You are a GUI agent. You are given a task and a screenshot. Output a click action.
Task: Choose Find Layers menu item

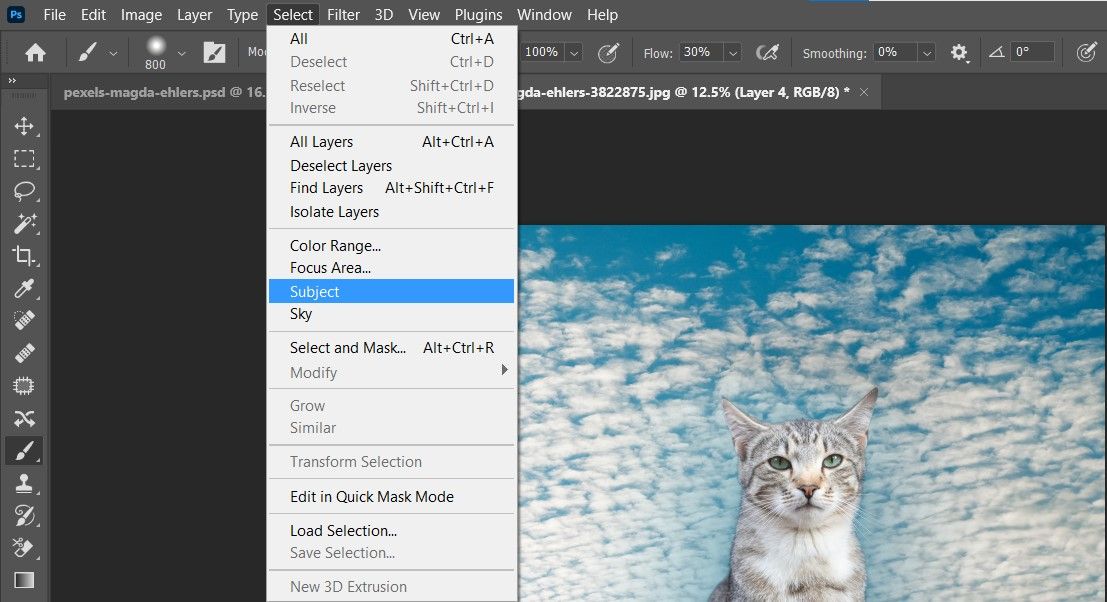click(x=391, y=188)
